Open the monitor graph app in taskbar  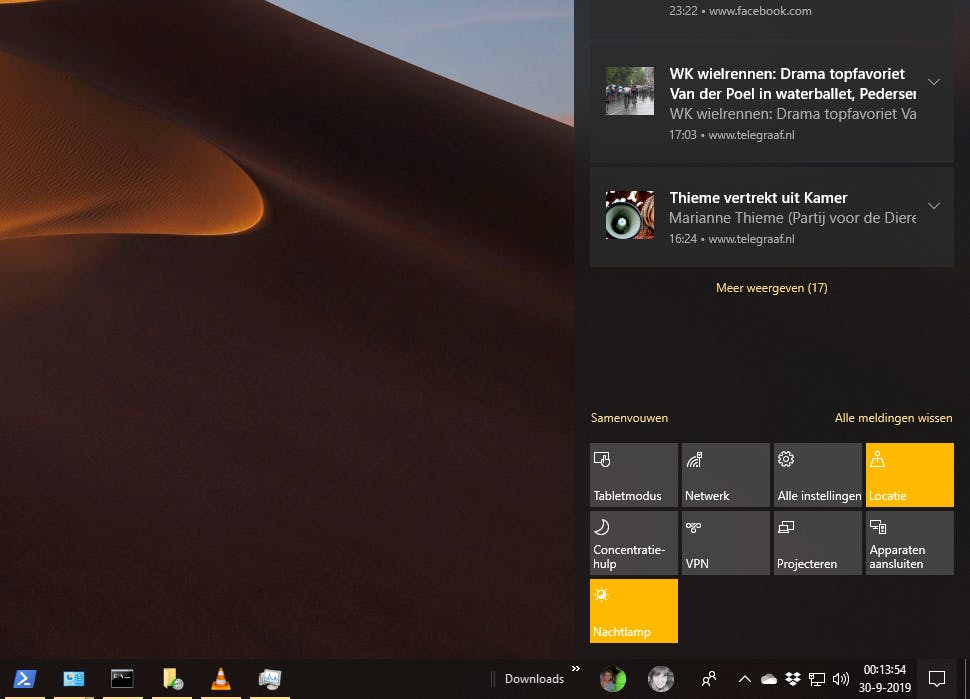pos(270,679)
